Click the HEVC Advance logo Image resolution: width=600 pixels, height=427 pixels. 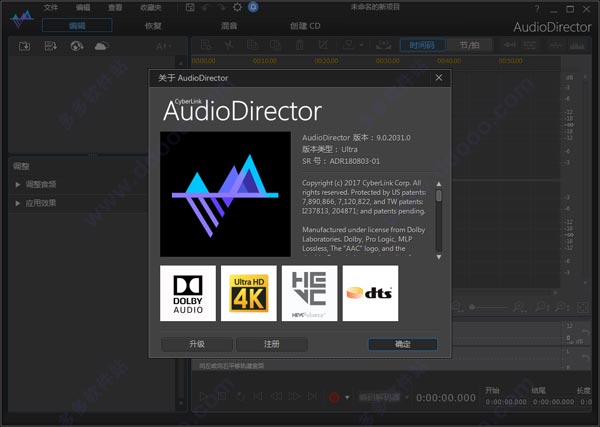click(309, 293)
